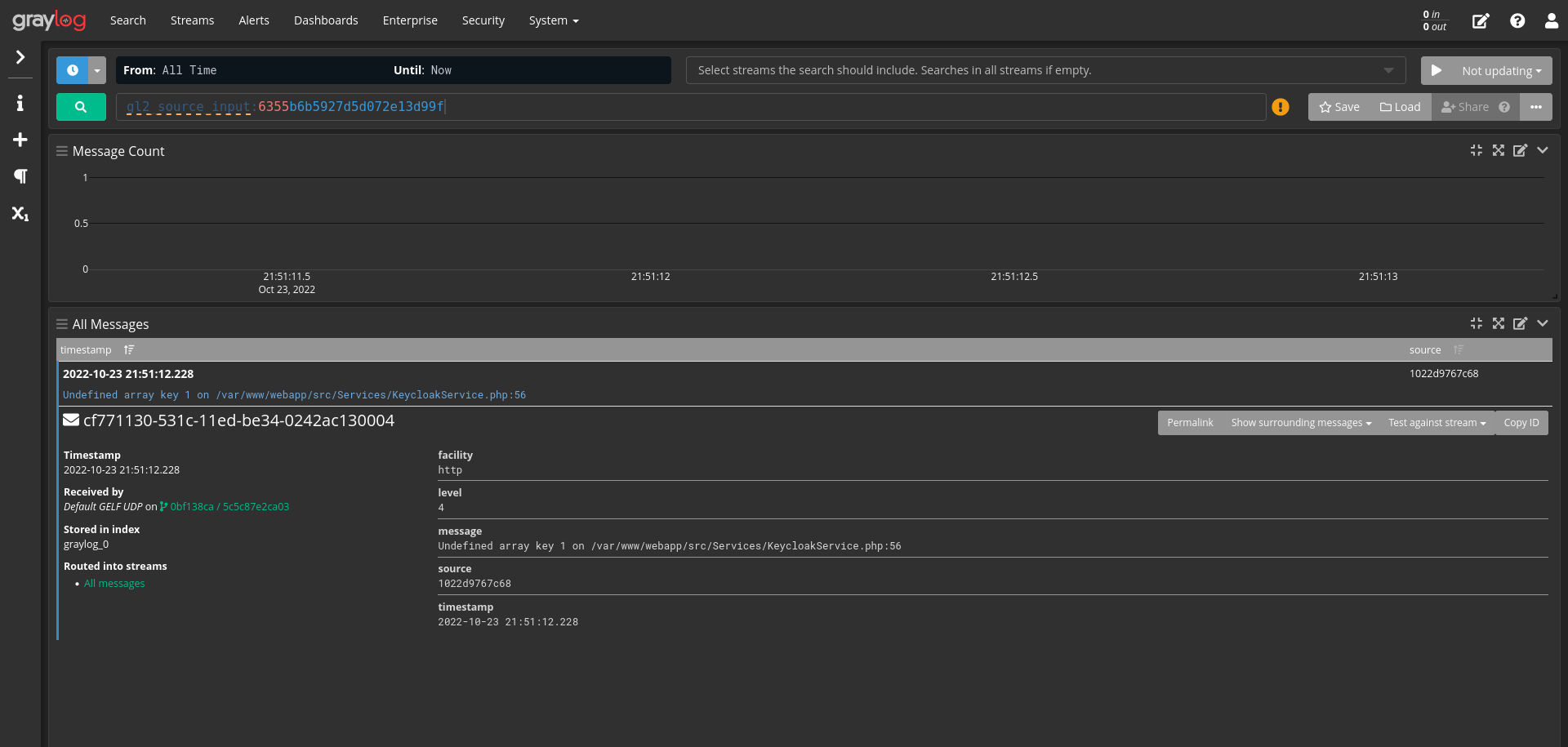Click the facility value http

click(x=450, y=470)
